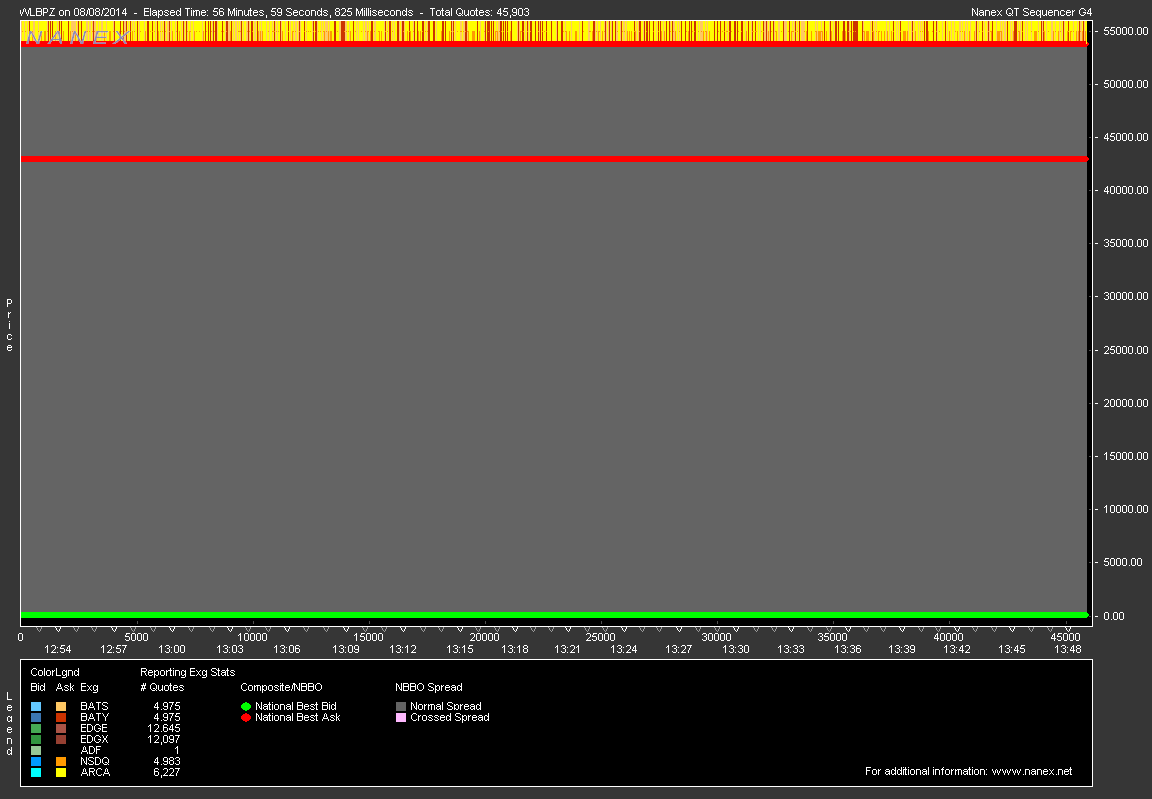Click the ARCA exchange label

(x=96, y=772)
